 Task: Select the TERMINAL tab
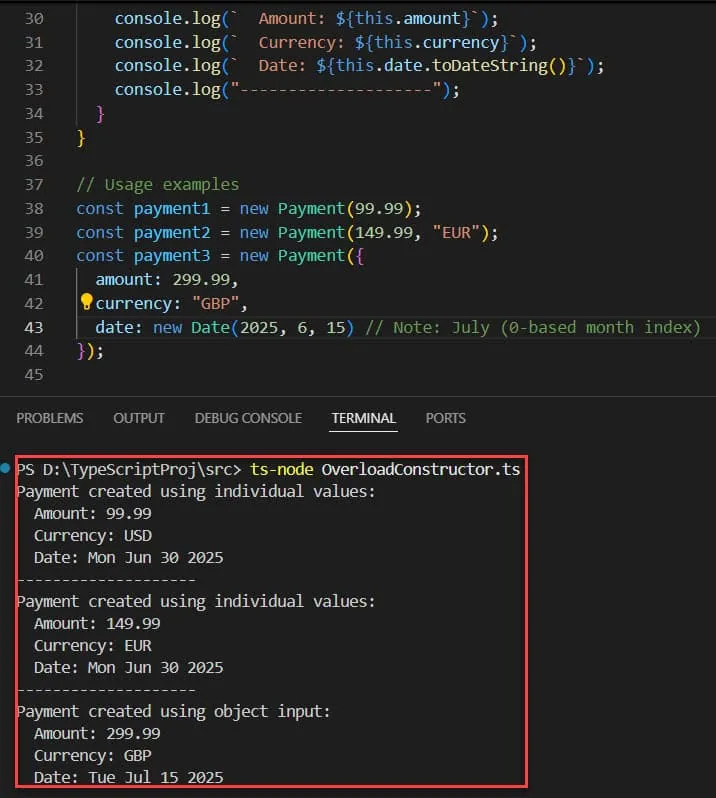pyautogui.click(x=363, y=418)
